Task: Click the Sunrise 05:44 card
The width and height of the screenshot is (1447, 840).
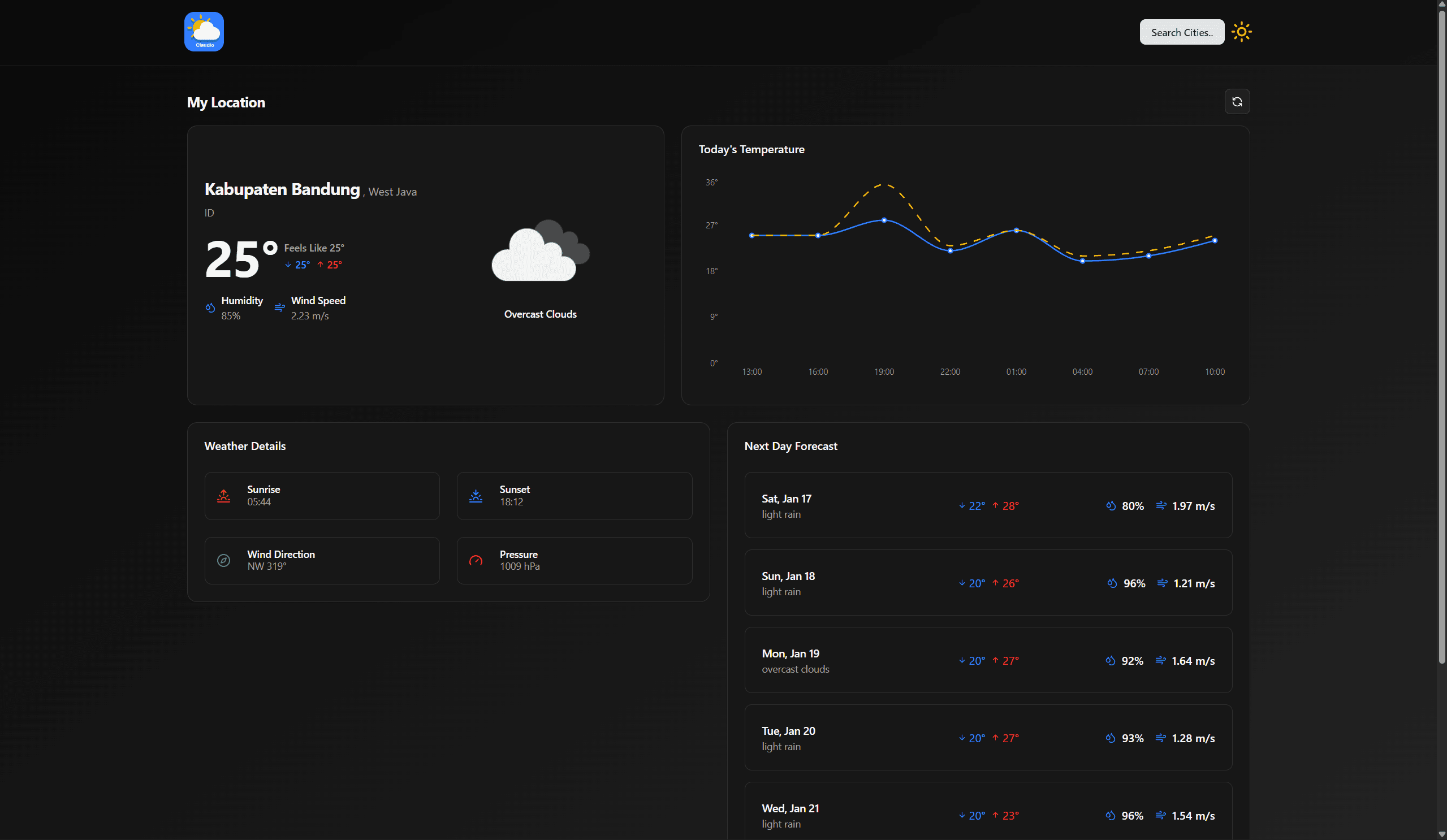Action: click(322, 496)
